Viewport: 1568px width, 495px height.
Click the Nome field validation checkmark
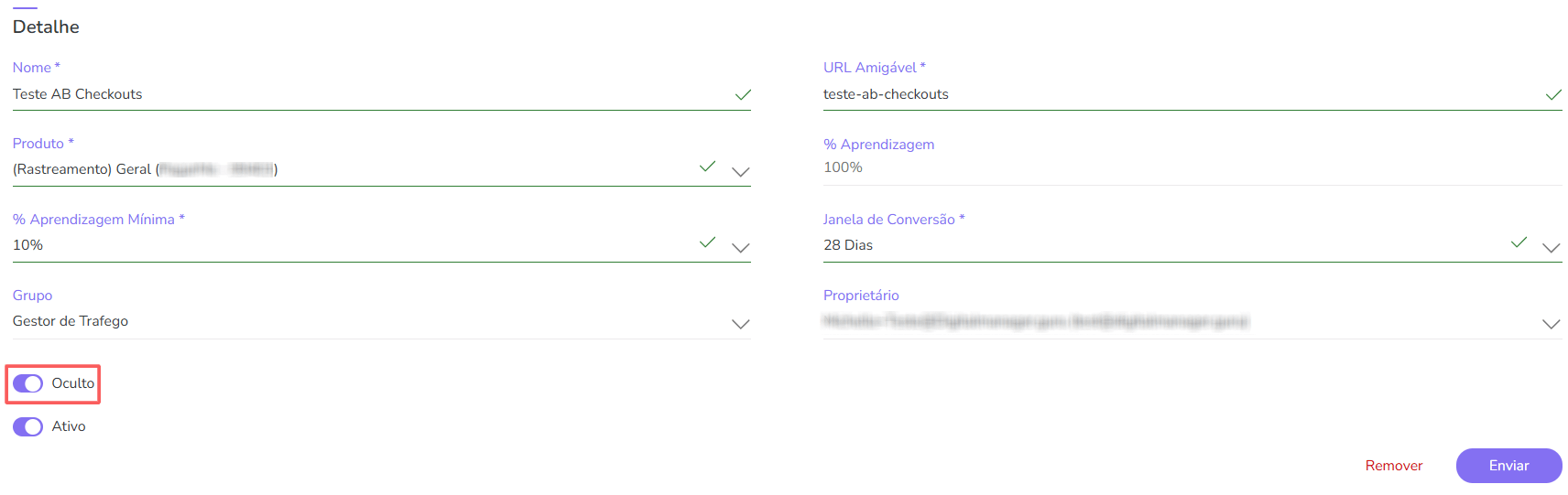click(743, 95)
